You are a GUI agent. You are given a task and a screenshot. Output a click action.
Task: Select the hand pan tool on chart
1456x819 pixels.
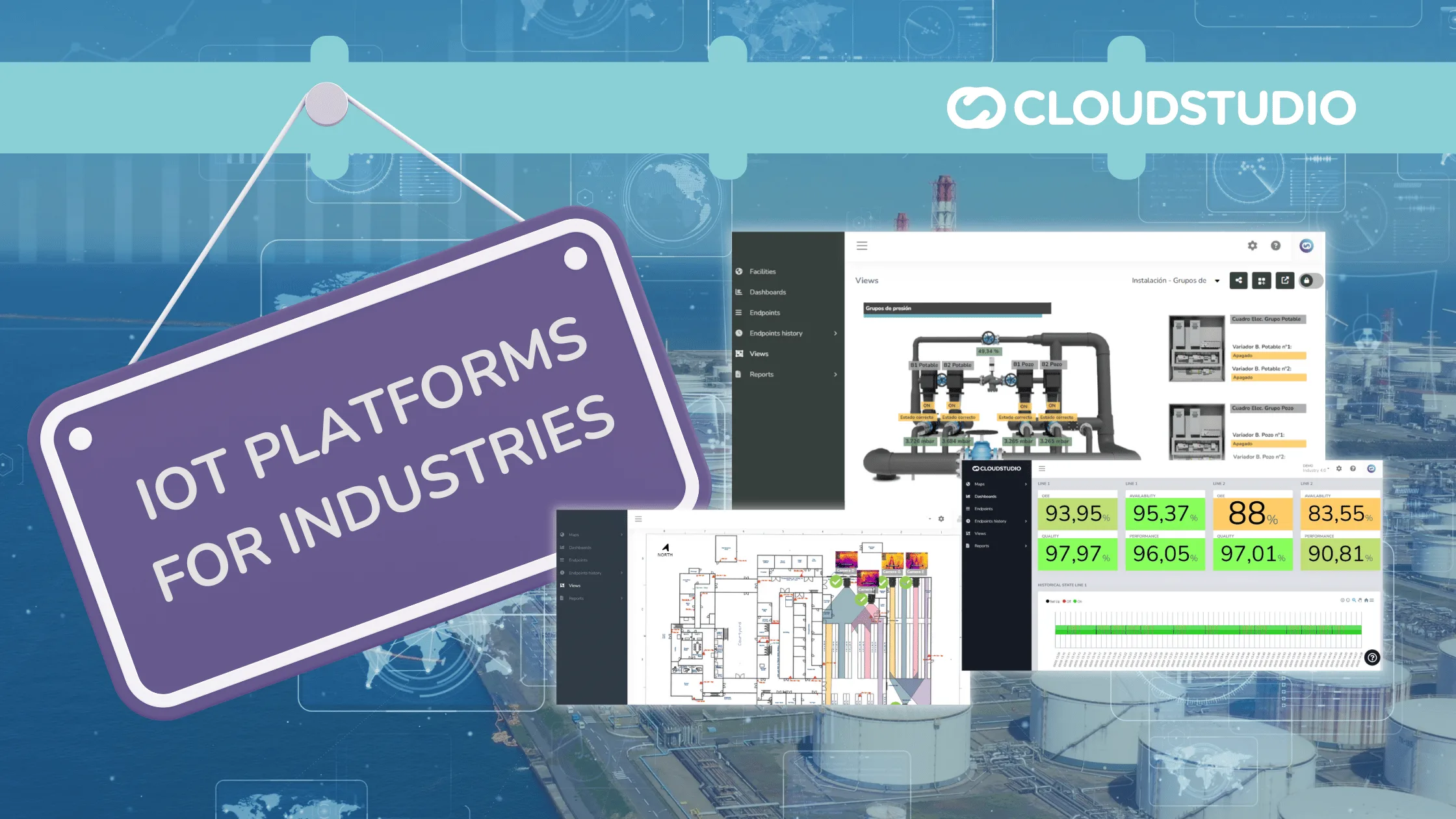tap(1360, 600)
